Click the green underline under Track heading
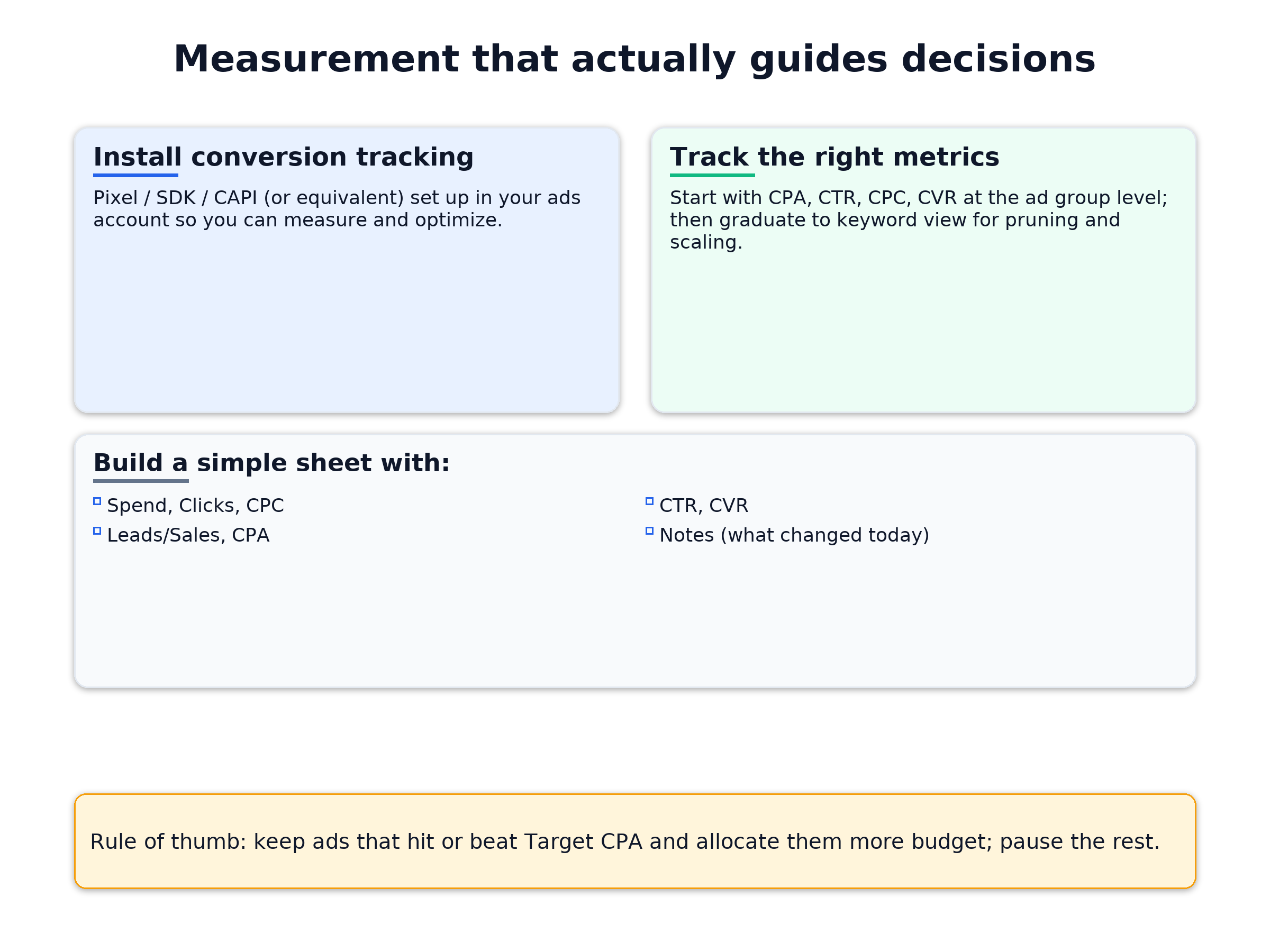The image size is (1270, 952). 712,175
